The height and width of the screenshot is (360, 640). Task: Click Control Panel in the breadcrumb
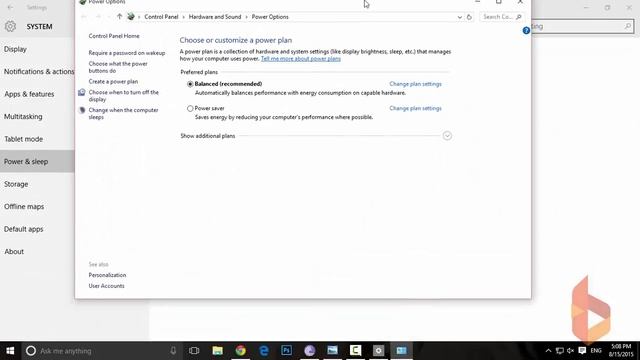tap(161, 17)
